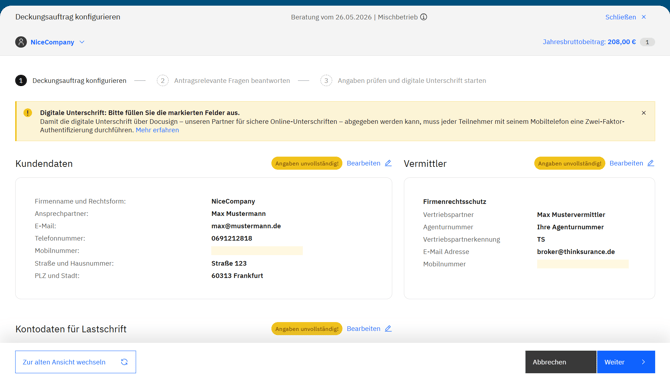The width and height of the screenshot is (670, 381).
Task: Click Angaben unvollständig badge for Vermittler
Action: point(570,163)
